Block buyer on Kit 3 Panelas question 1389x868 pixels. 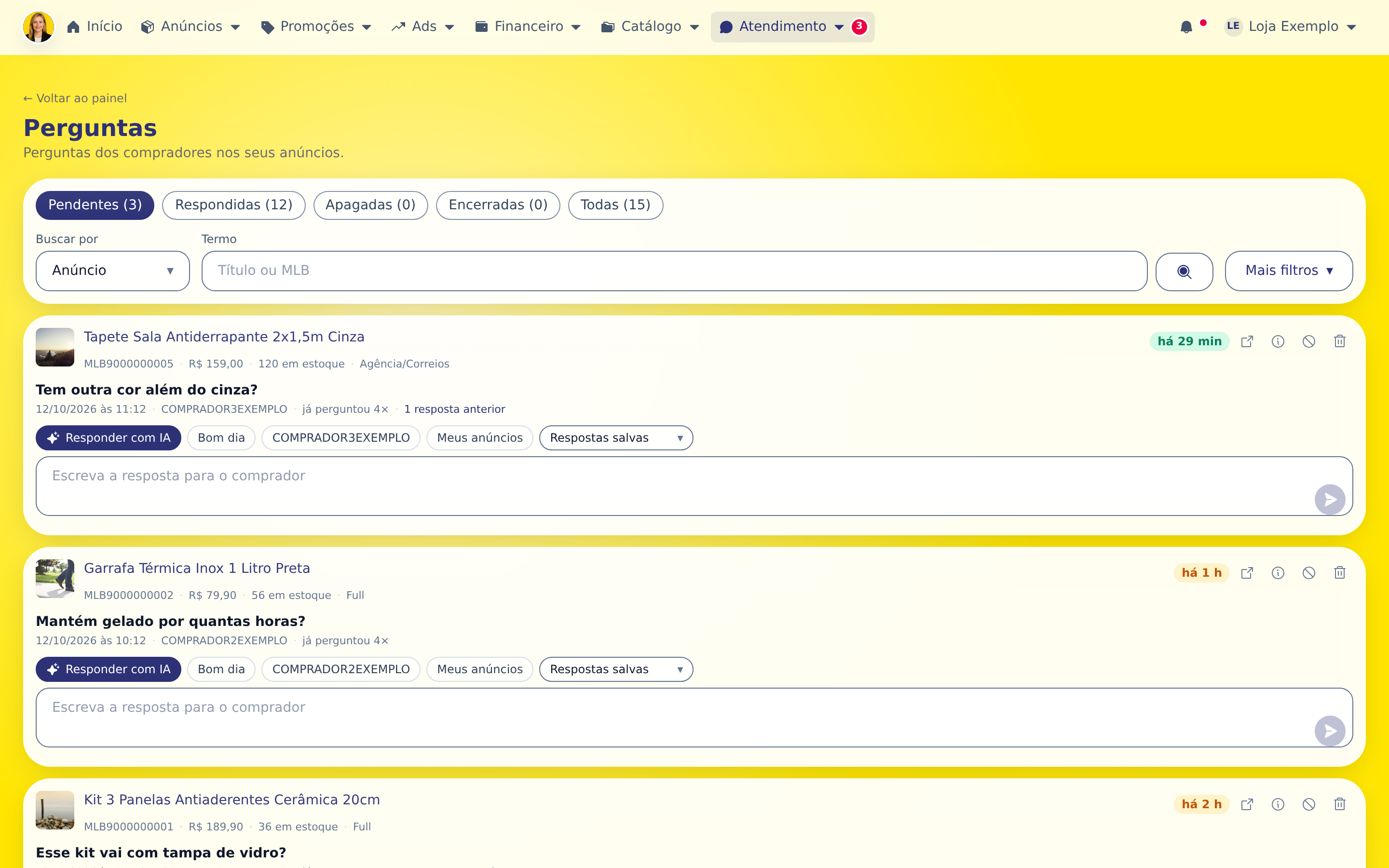(x=1308, y=804)
